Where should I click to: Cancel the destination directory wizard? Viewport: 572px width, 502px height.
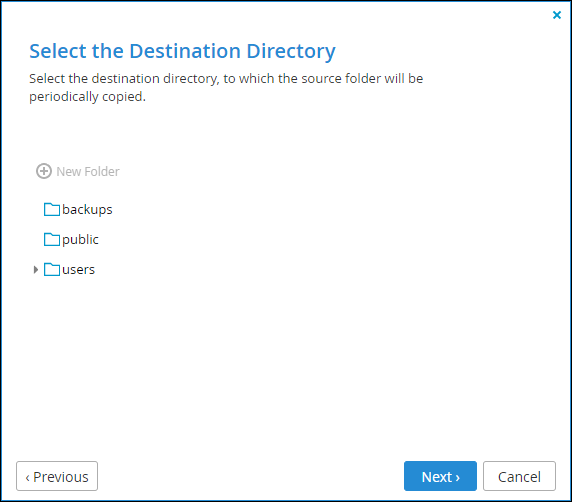tap(519, 476)
